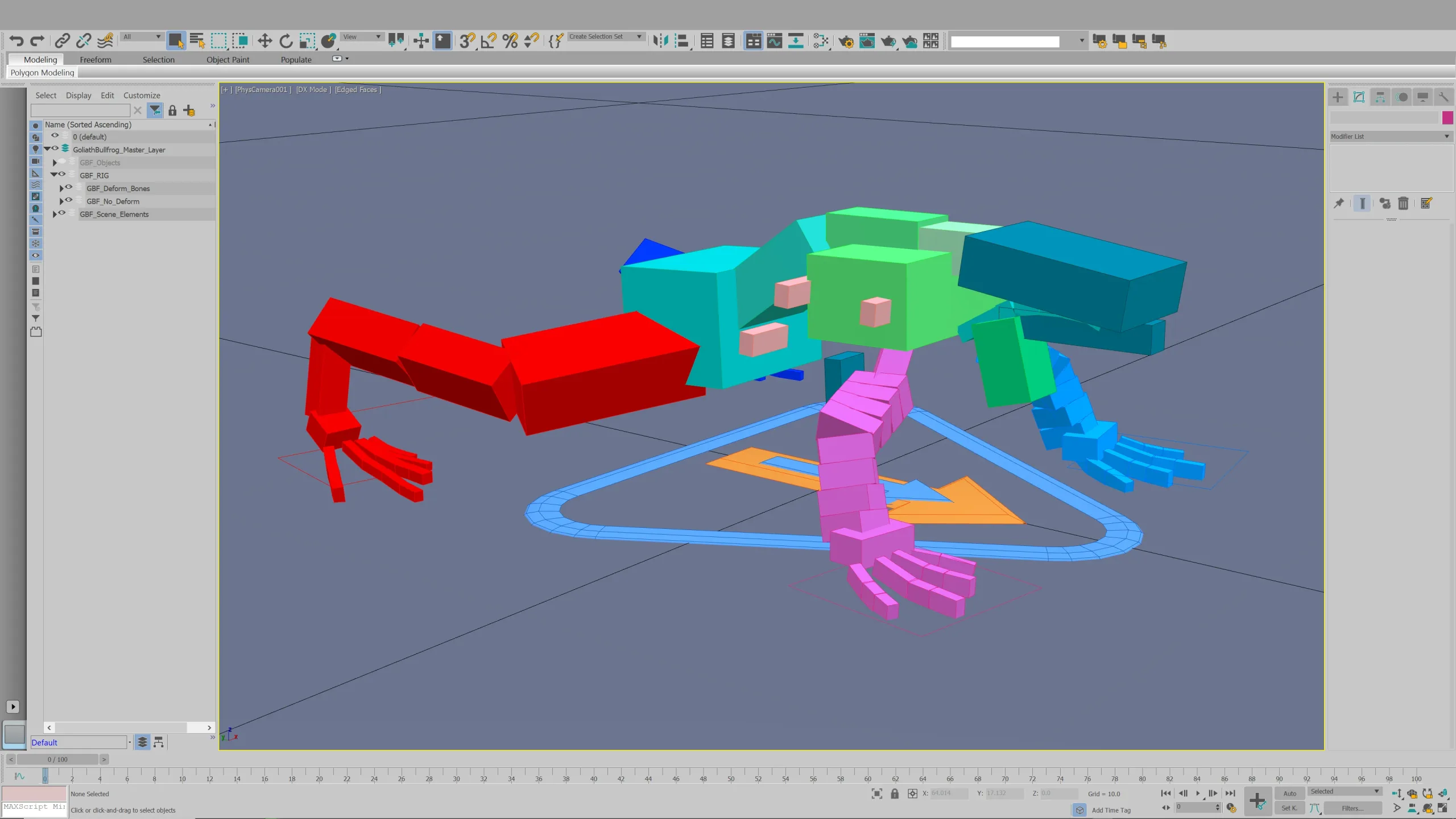Activate the Select and Link tool
This screenshot has height=819, width=1456.
pyautogui.click(x=62, y=41)
